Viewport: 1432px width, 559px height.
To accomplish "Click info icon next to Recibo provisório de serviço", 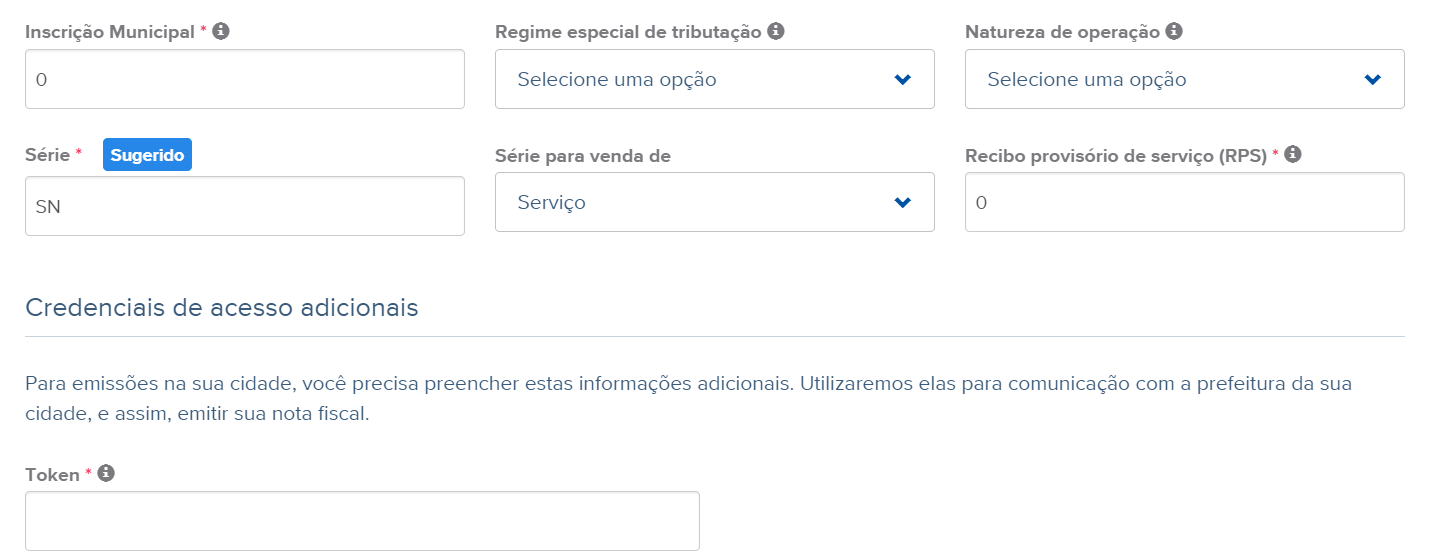I will click(x=1292, y=154).
